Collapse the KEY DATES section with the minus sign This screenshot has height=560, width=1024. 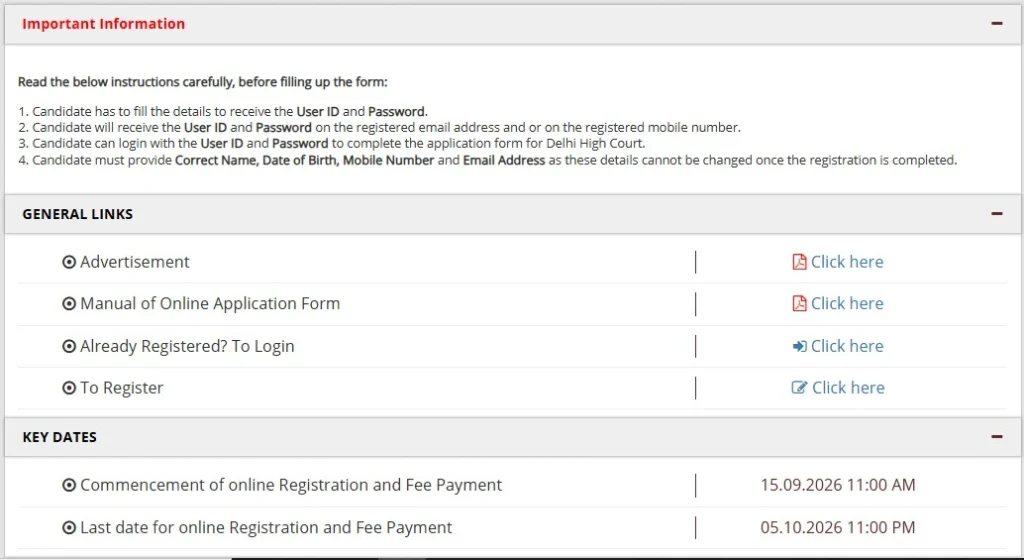(x=997, y=437)
